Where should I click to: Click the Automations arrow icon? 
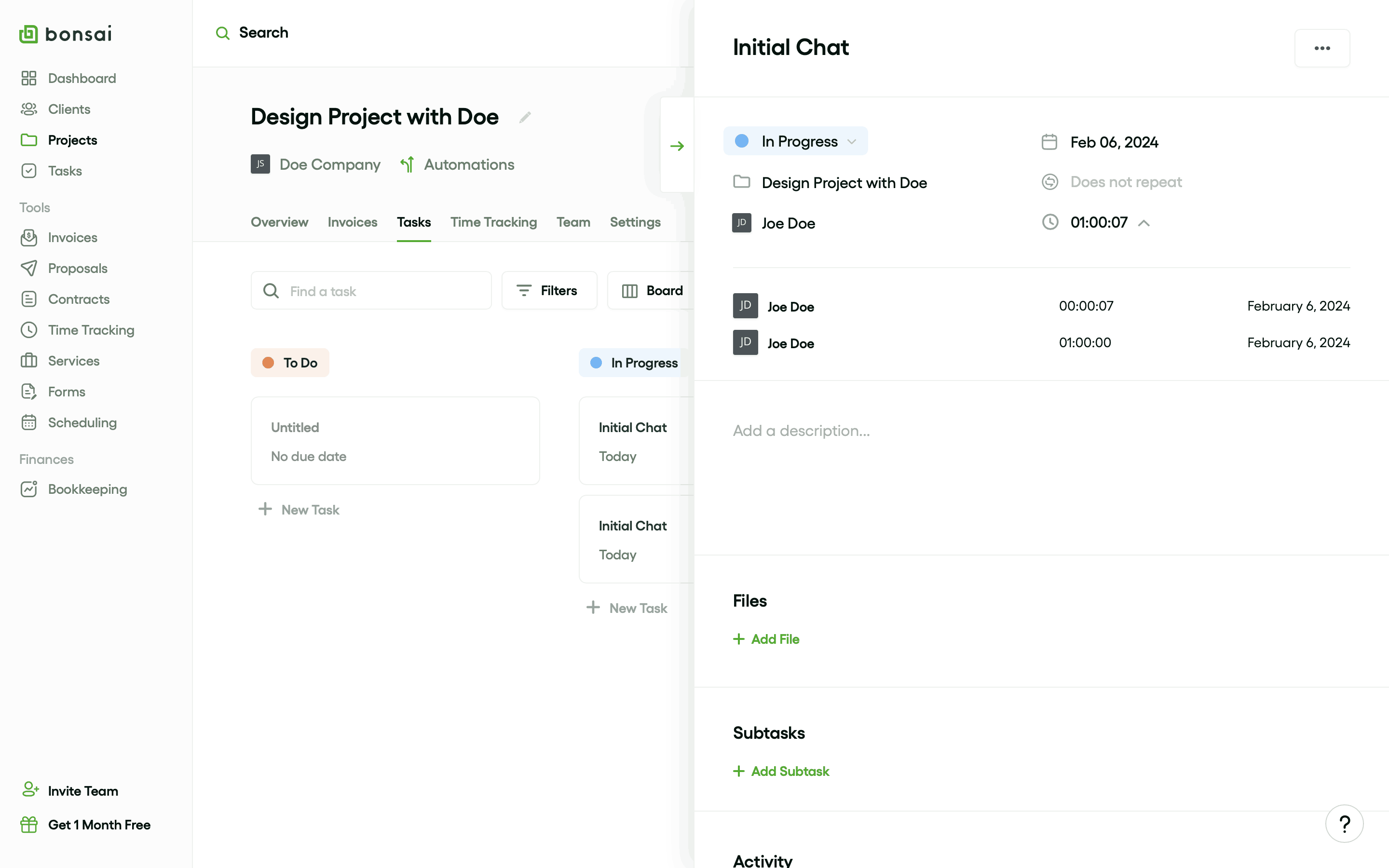(408, 165)
